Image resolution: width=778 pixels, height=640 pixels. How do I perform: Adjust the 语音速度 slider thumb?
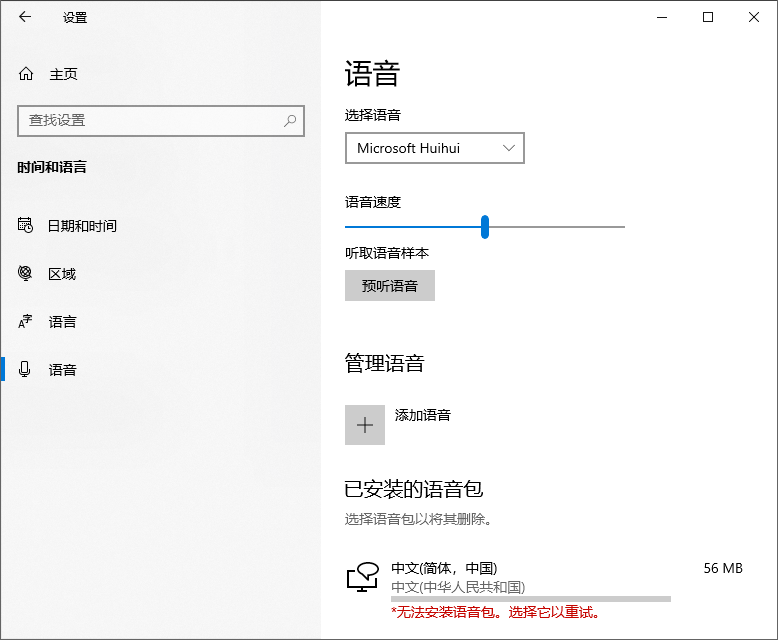(485, 227)
